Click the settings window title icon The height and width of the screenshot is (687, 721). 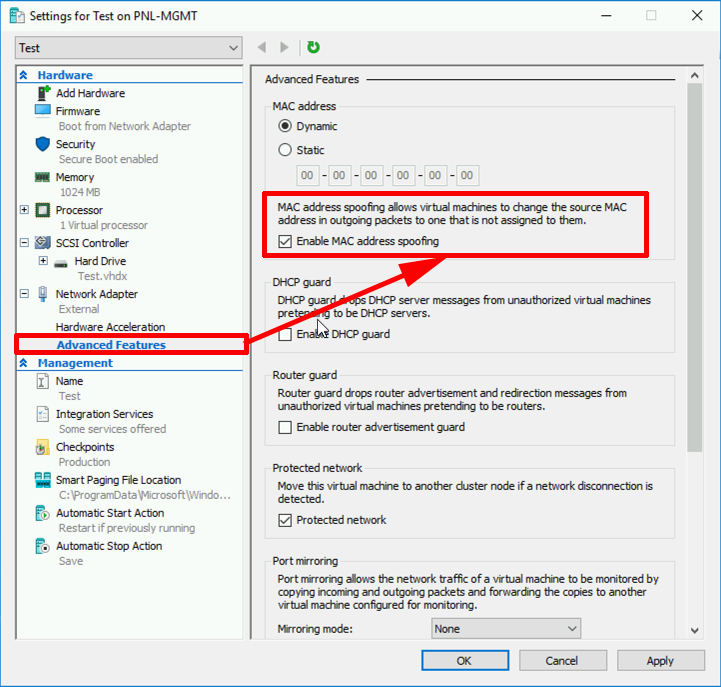click(17, 16)
